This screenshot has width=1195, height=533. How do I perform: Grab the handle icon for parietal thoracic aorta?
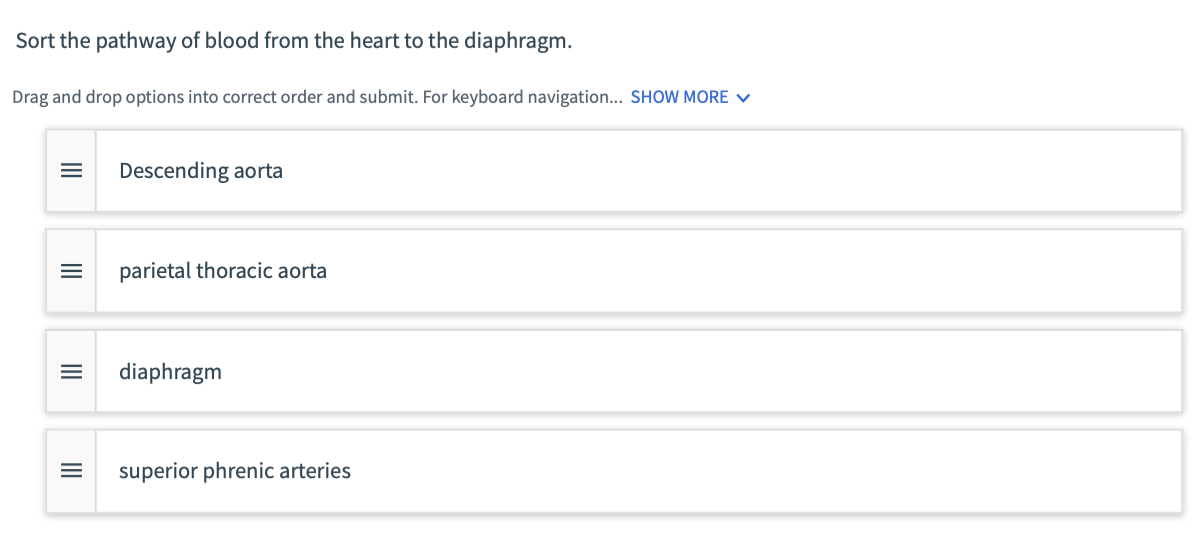[x=70, y=271]
